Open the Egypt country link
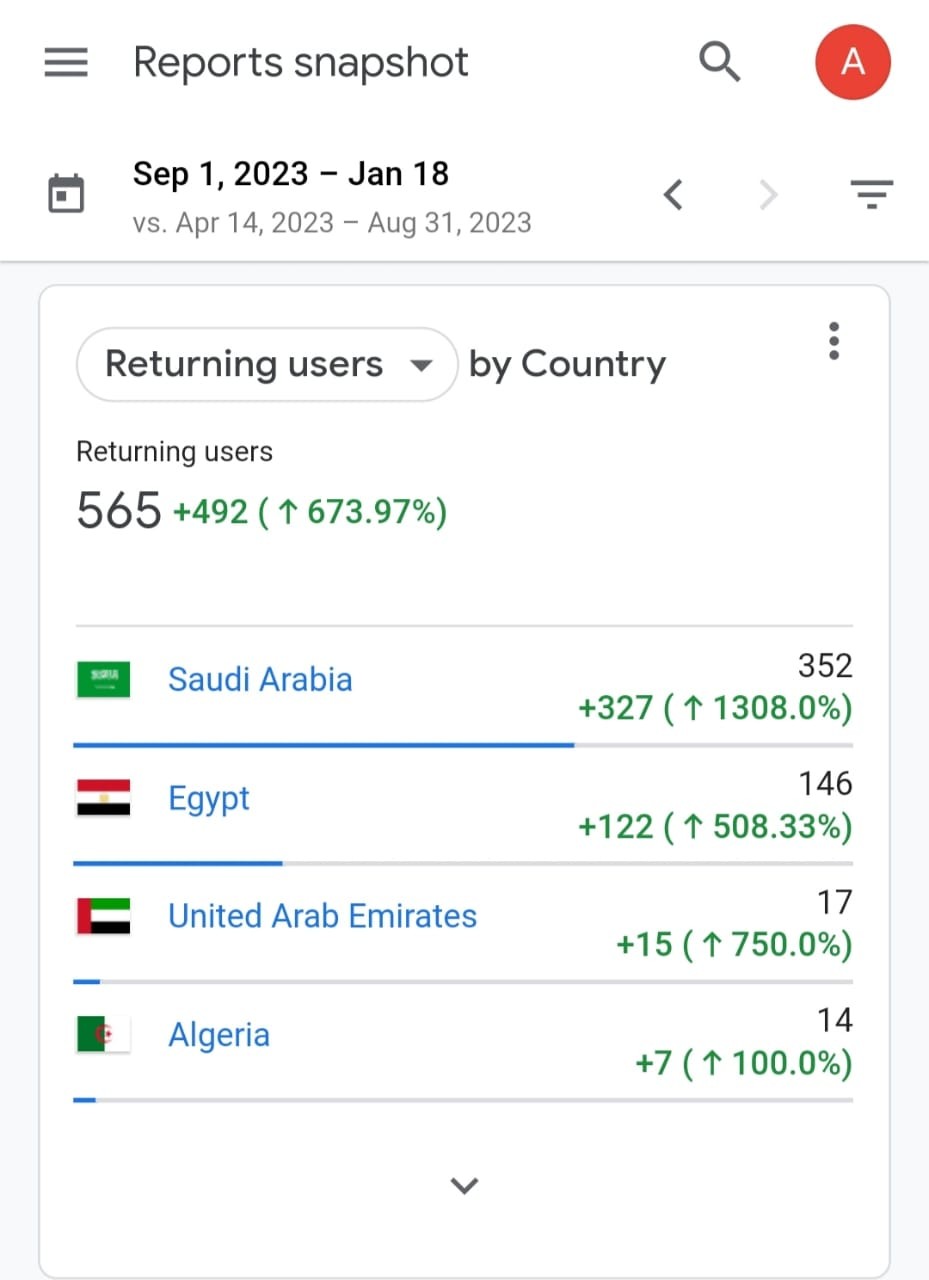929x1280 pixels. (209, 799)
